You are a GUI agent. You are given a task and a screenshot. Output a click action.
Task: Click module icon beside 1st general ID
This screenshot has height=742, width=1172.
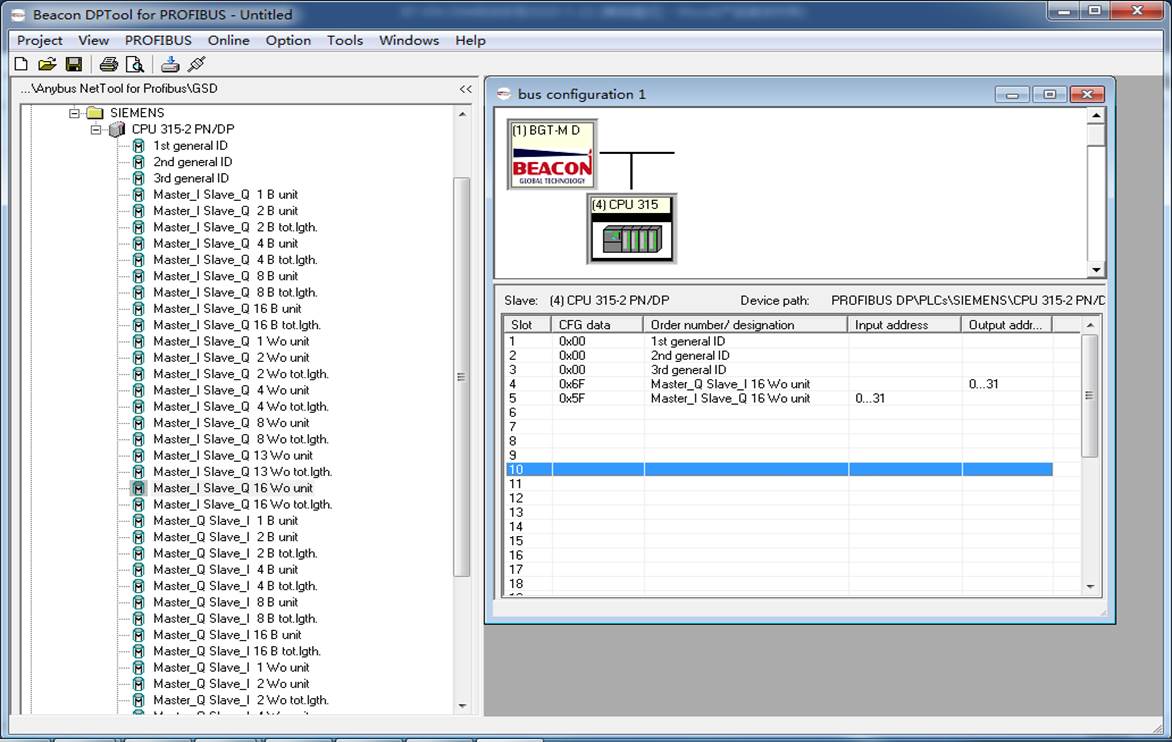[x=138, y=146]
